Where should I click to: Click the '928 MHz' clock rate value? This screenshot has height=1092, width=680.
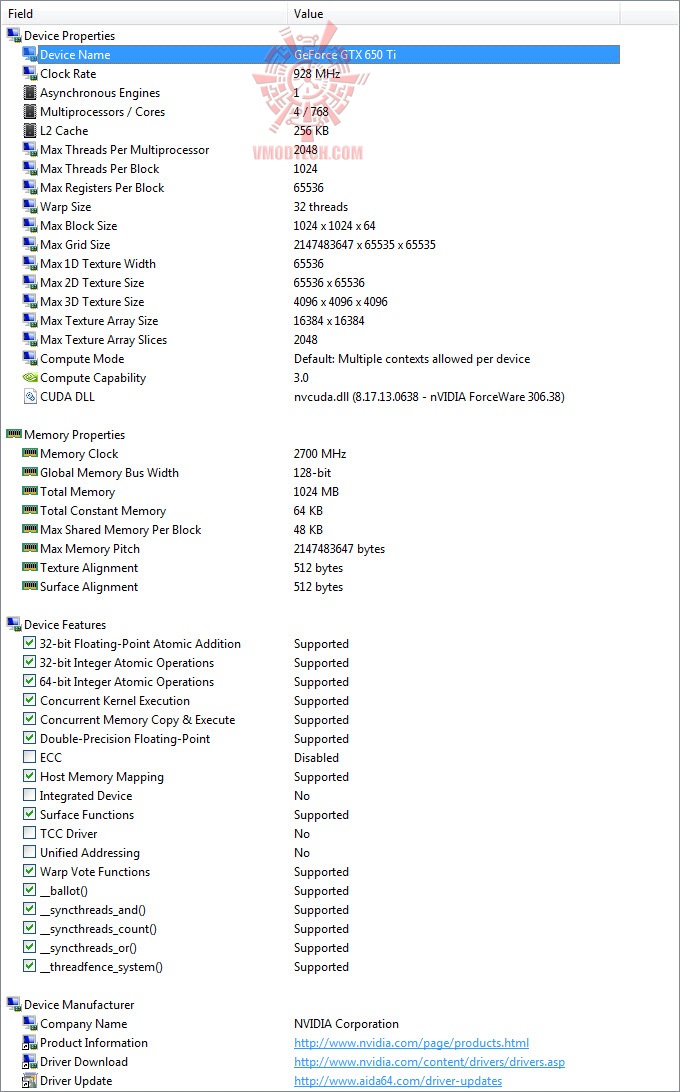point(317,73)
